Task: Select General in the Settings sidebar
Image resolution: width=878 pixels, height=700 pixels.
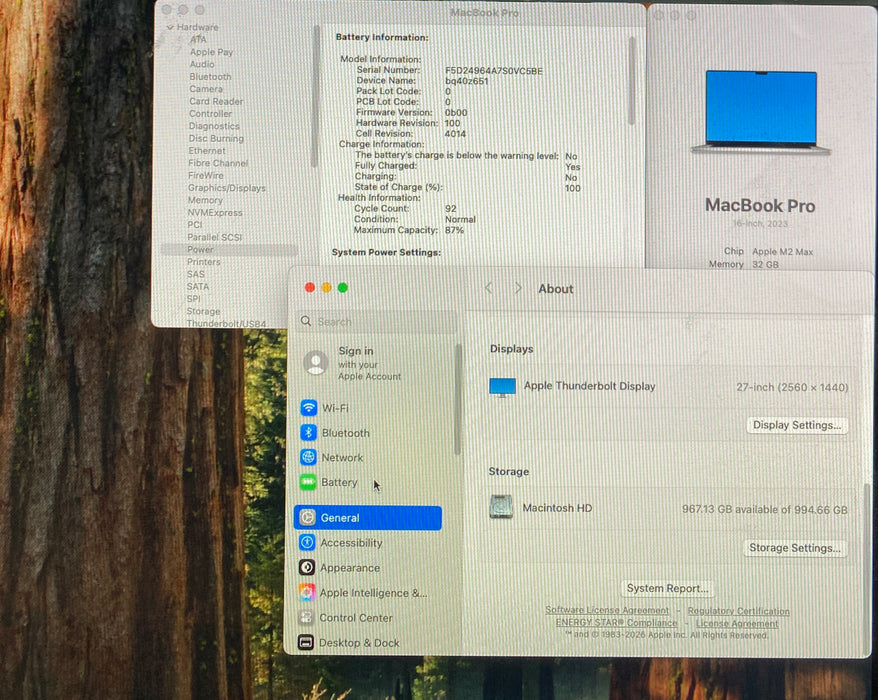Action: 368,517
